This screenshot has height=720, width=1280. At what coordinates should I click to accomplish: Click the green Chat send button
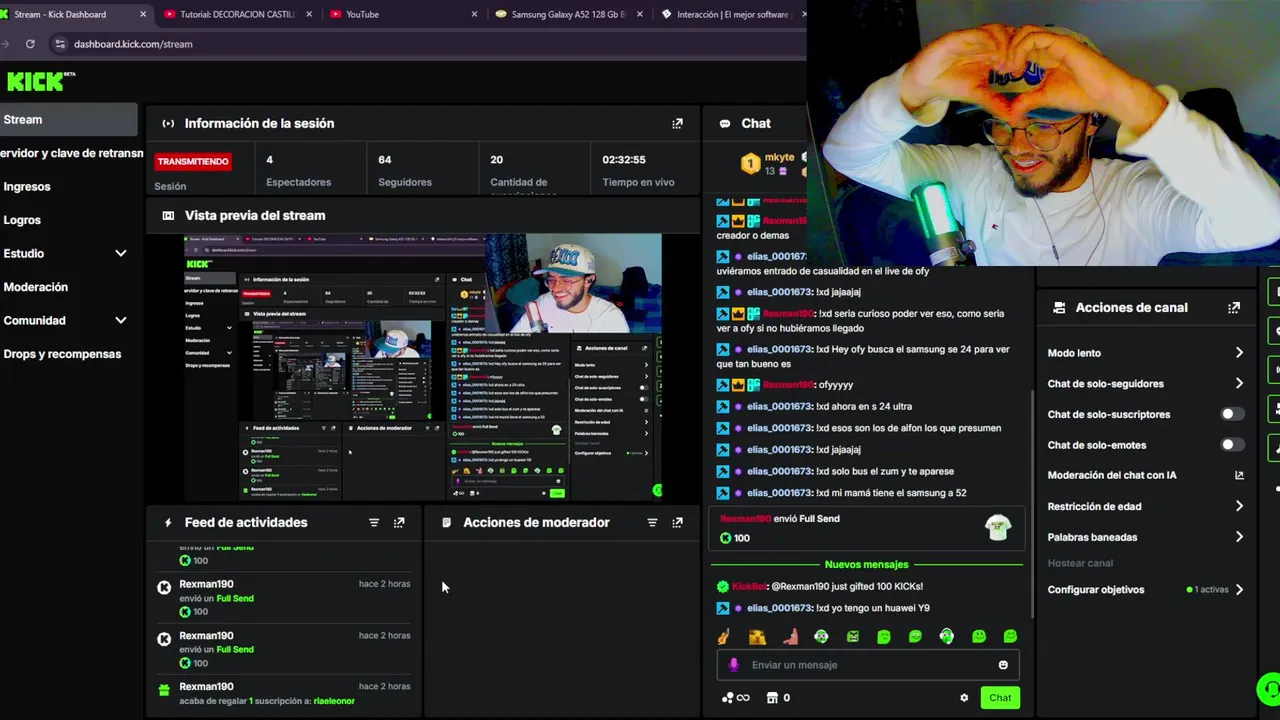(1000, 698)
